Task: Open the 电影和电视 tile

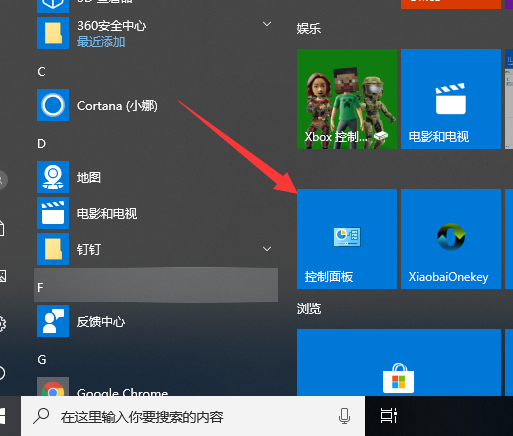Action: coord(451,99)
